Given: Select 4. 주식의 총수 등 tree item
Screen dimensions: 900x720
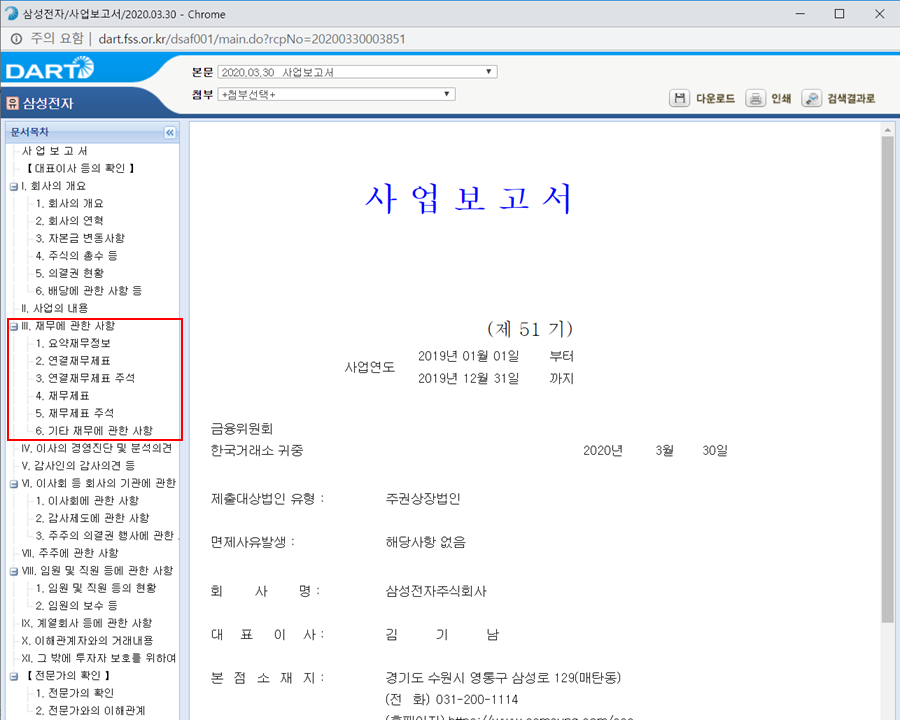Looking at the screenshot, I should pyautogui.click(x=76, y=256).
